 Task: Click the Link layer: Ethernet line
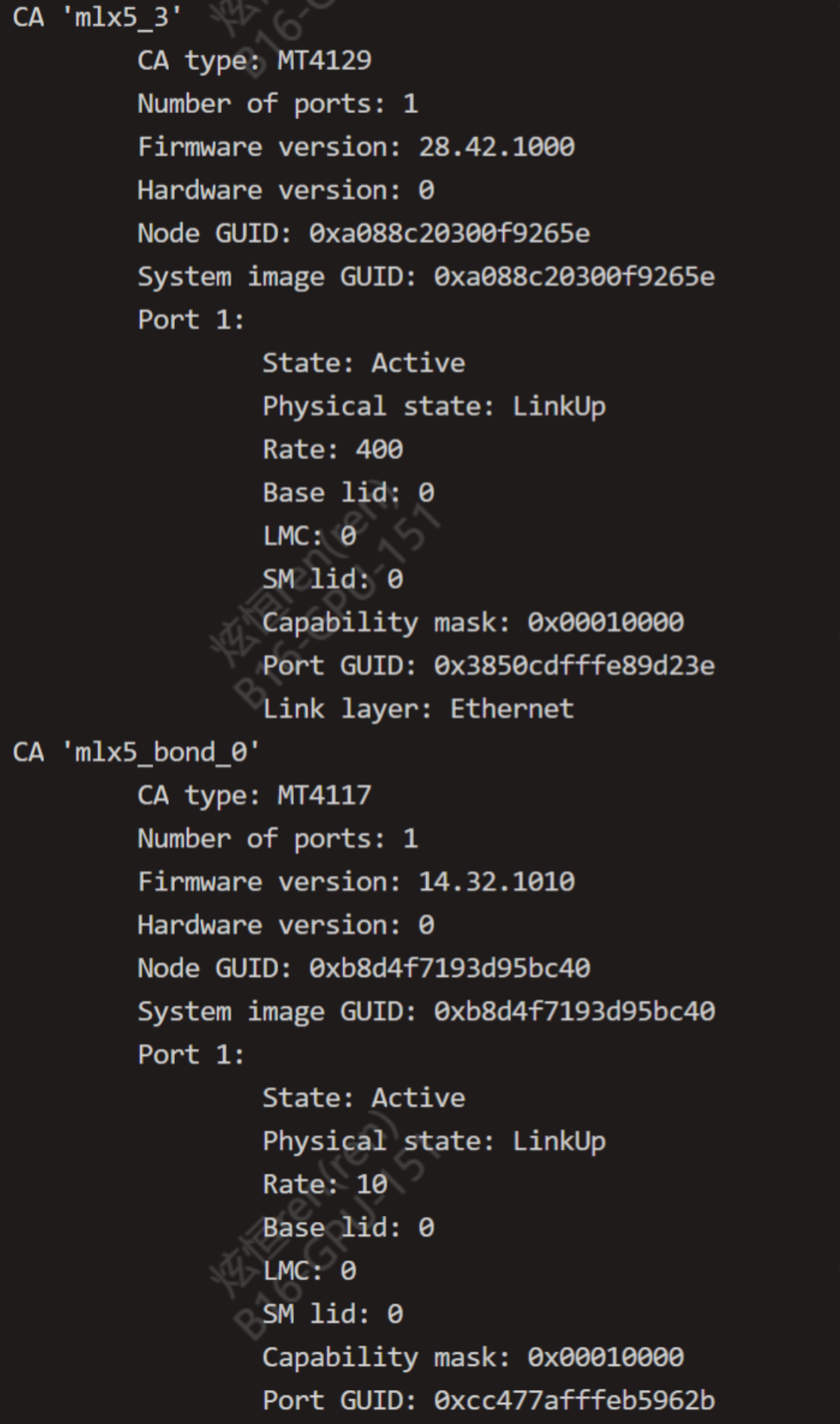pyautogui.click(x=418, y=709)
